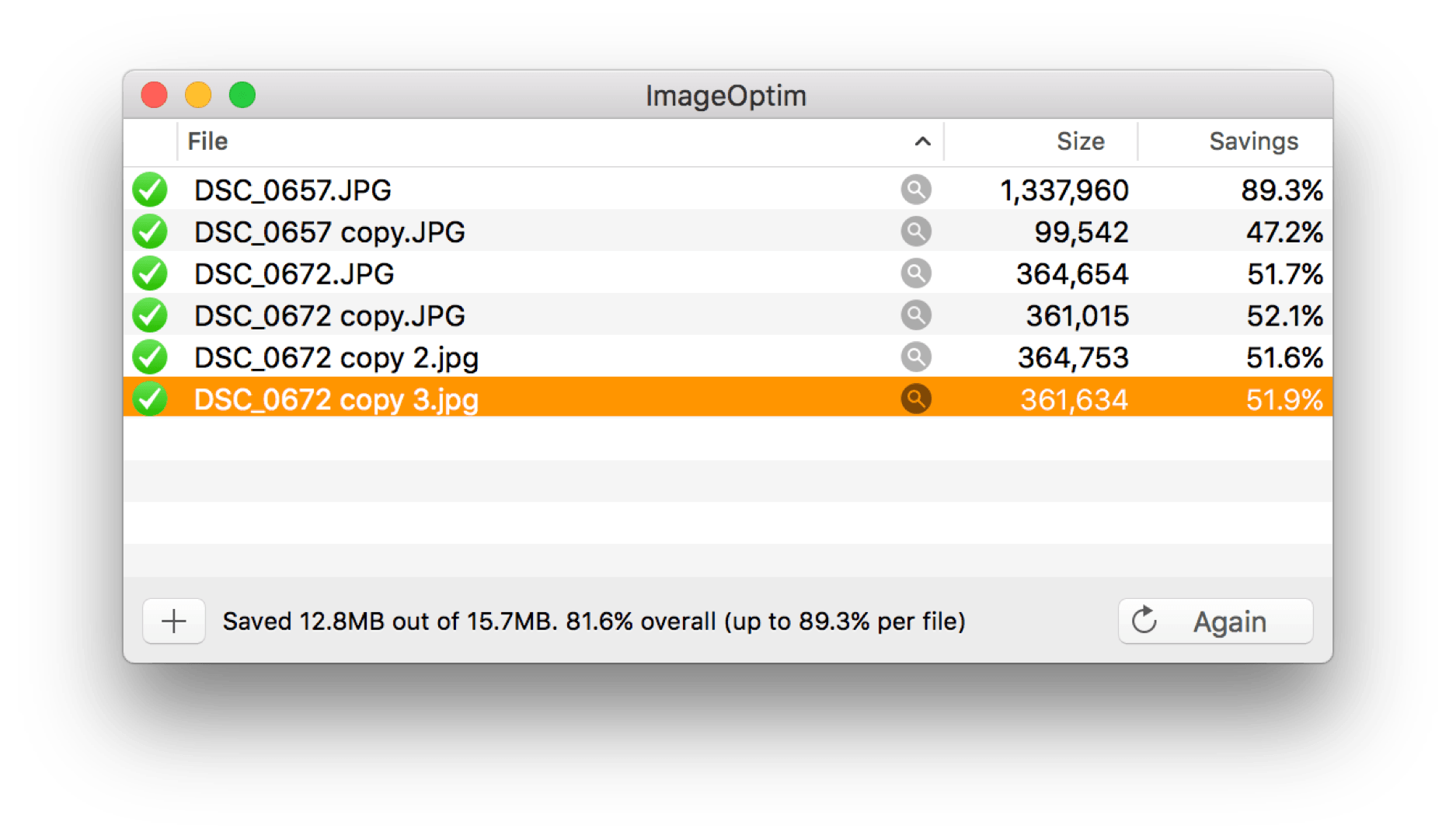Screen dimensions: 1456x839
Task: Select the DSC_0657 copy.JPG row
Action: click(x=329, y=232)
